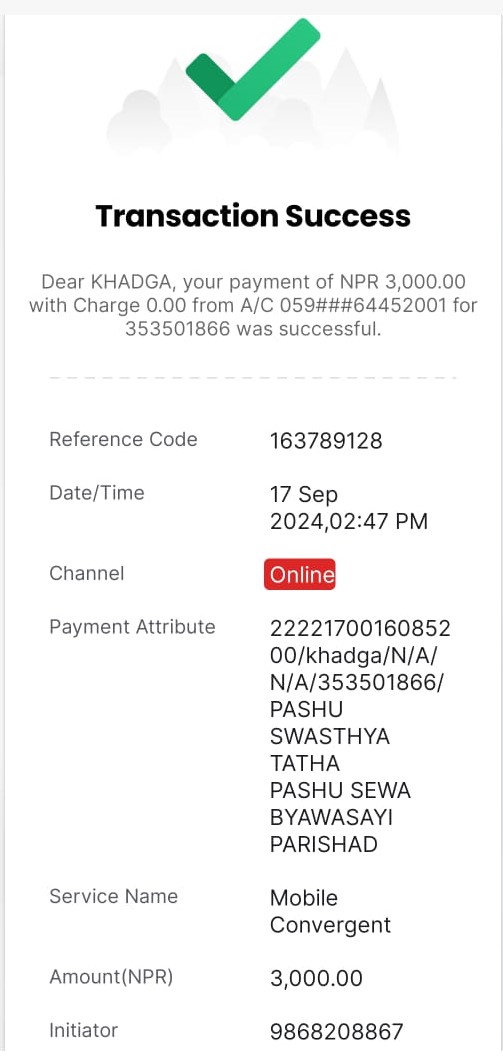Click the Date/Time label

(x=97, y=493)
